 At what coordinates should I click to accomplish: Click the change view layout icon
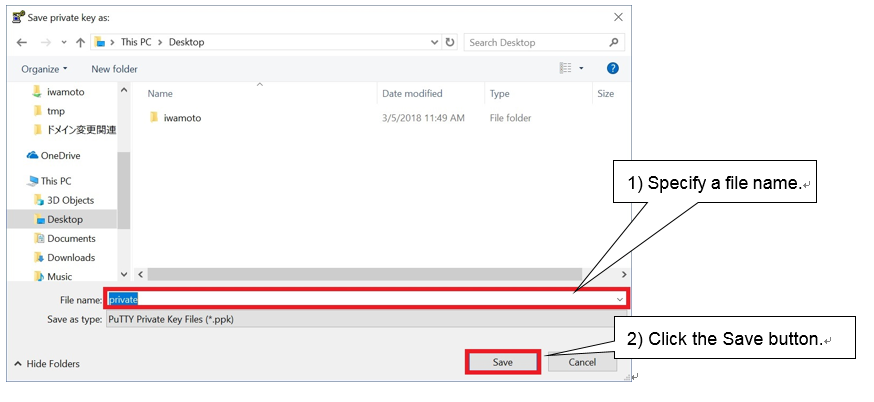[566, 68]
